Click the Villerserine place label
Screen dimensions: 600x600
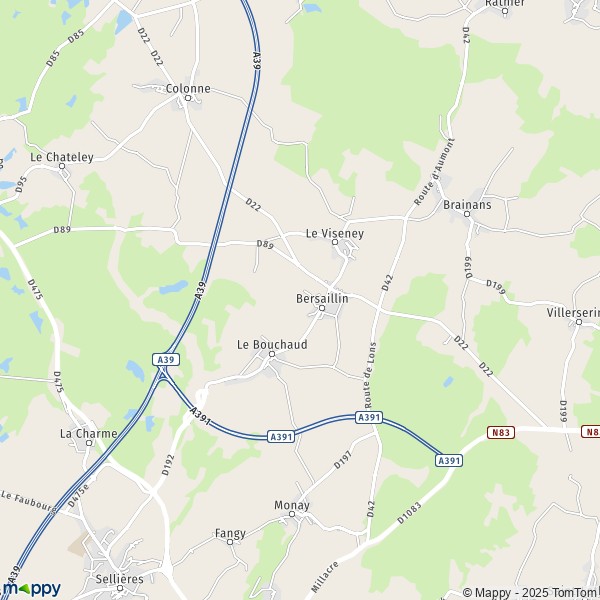point(573,313)
